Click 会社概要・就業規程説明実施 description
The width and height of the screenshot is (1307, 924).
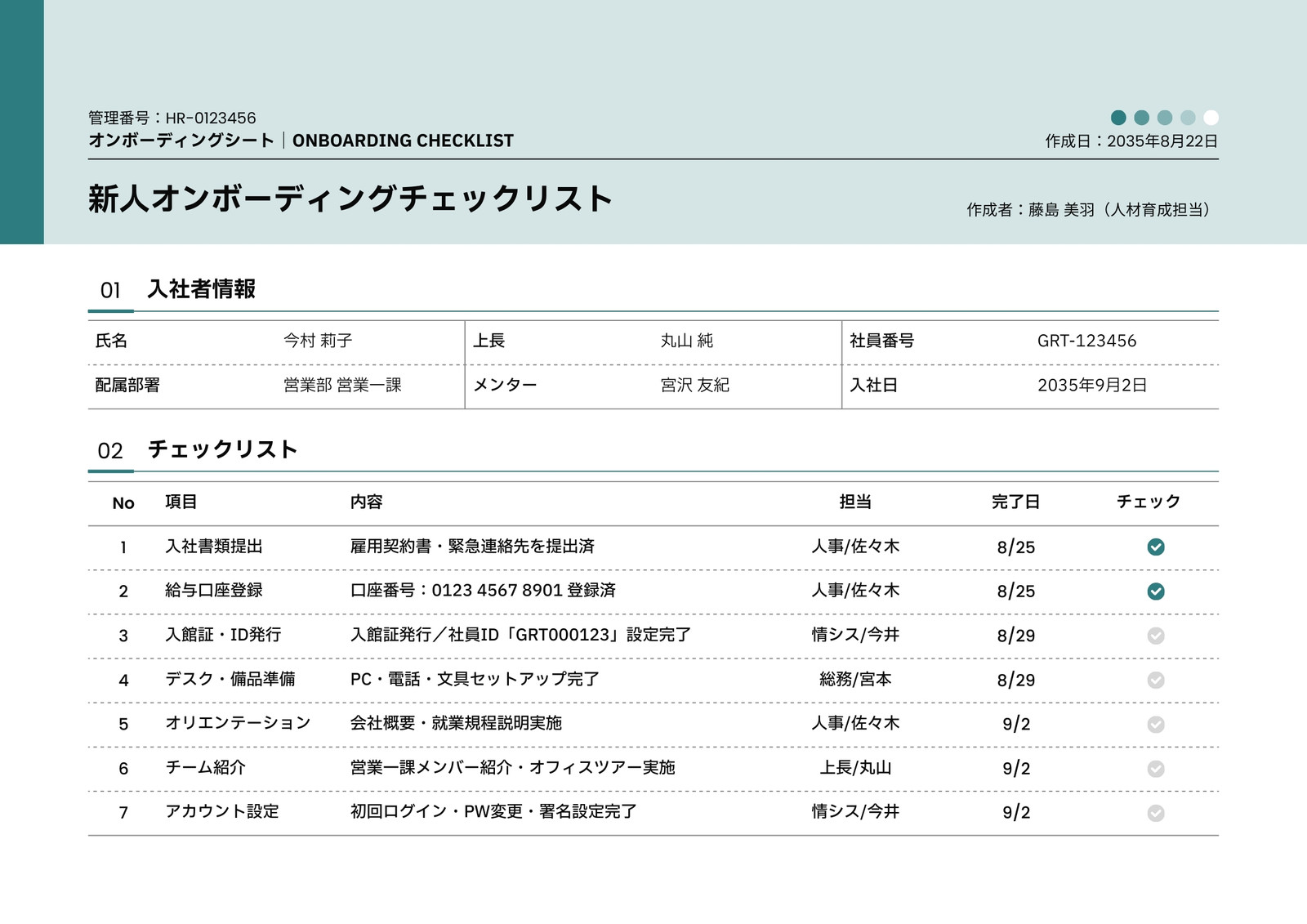click(x=456, y=723)
